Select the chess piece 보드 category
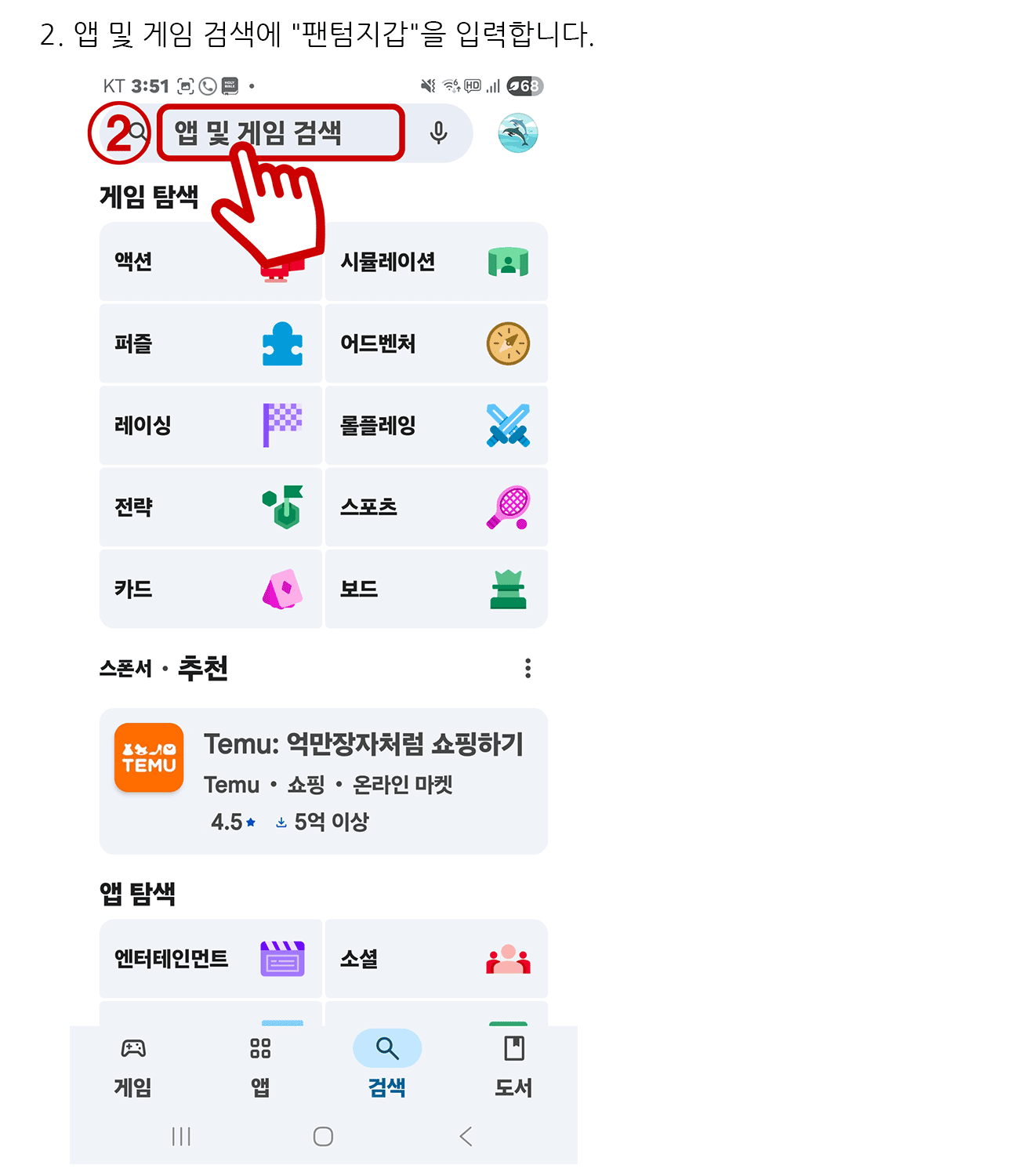This screenshot has height=1176, width=1019. (437, 589)
